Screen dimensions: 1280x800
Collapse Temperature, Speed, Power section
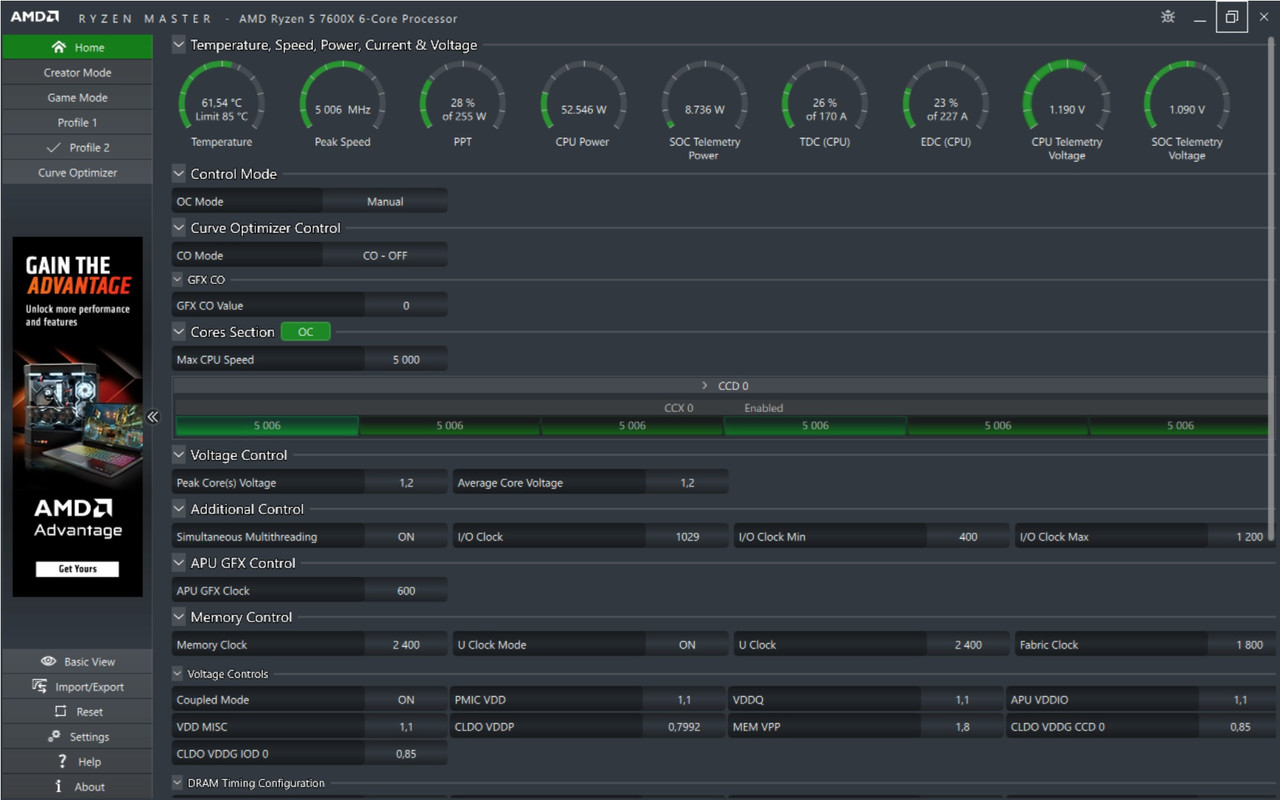pos(178,44)
